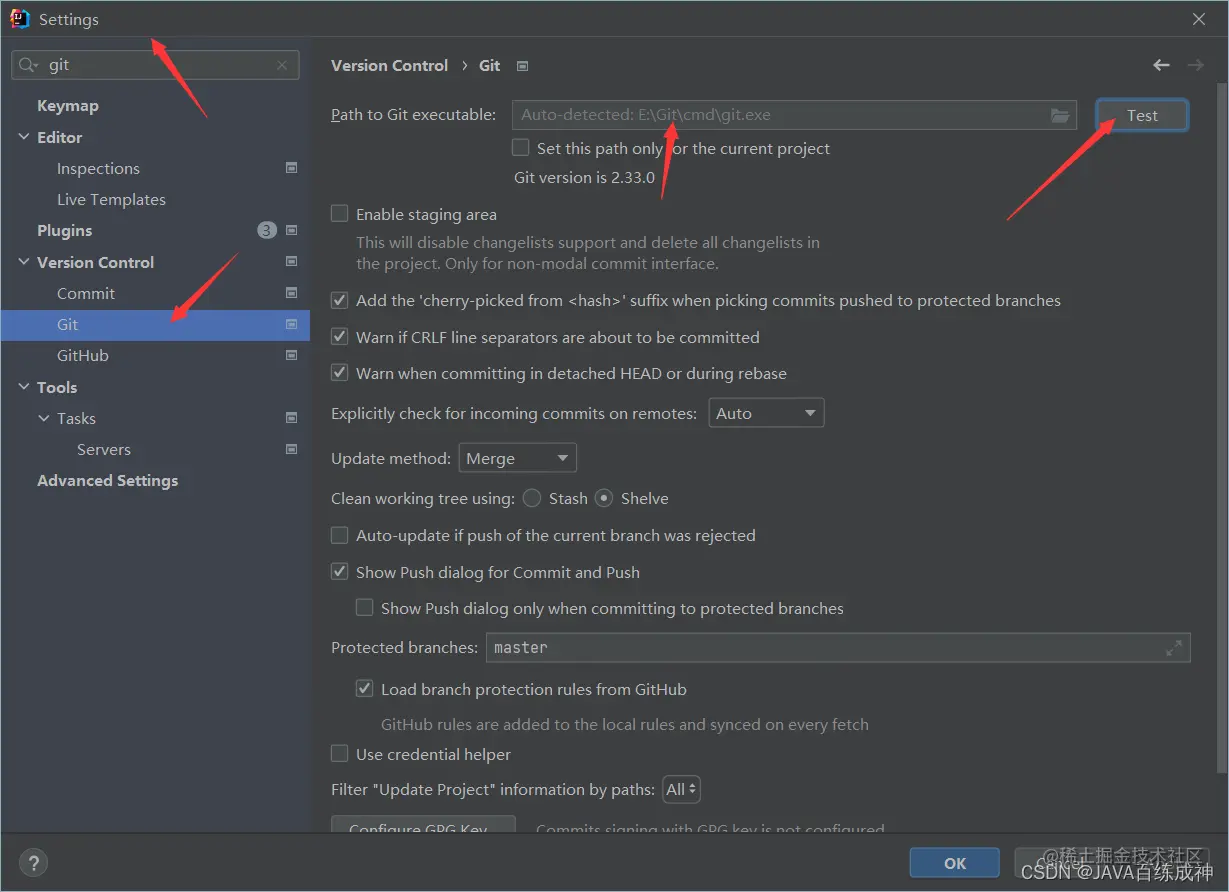Click the project-level icon beside Git breadcrumb
1229x892 pixels.
[522, 66]
